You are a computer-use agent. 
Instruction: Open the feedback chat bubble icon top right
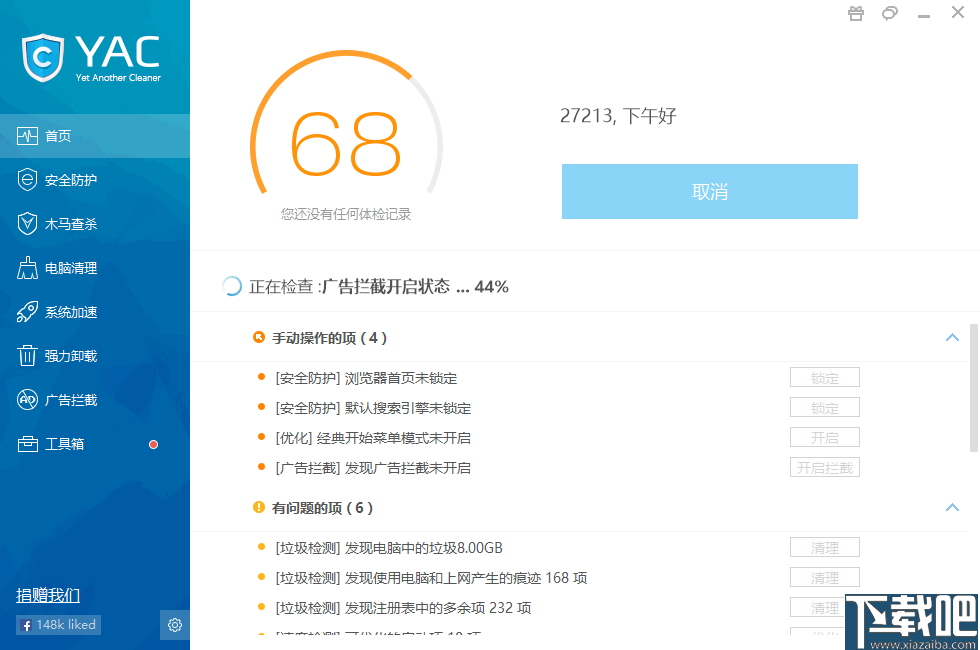pos(889,13)
